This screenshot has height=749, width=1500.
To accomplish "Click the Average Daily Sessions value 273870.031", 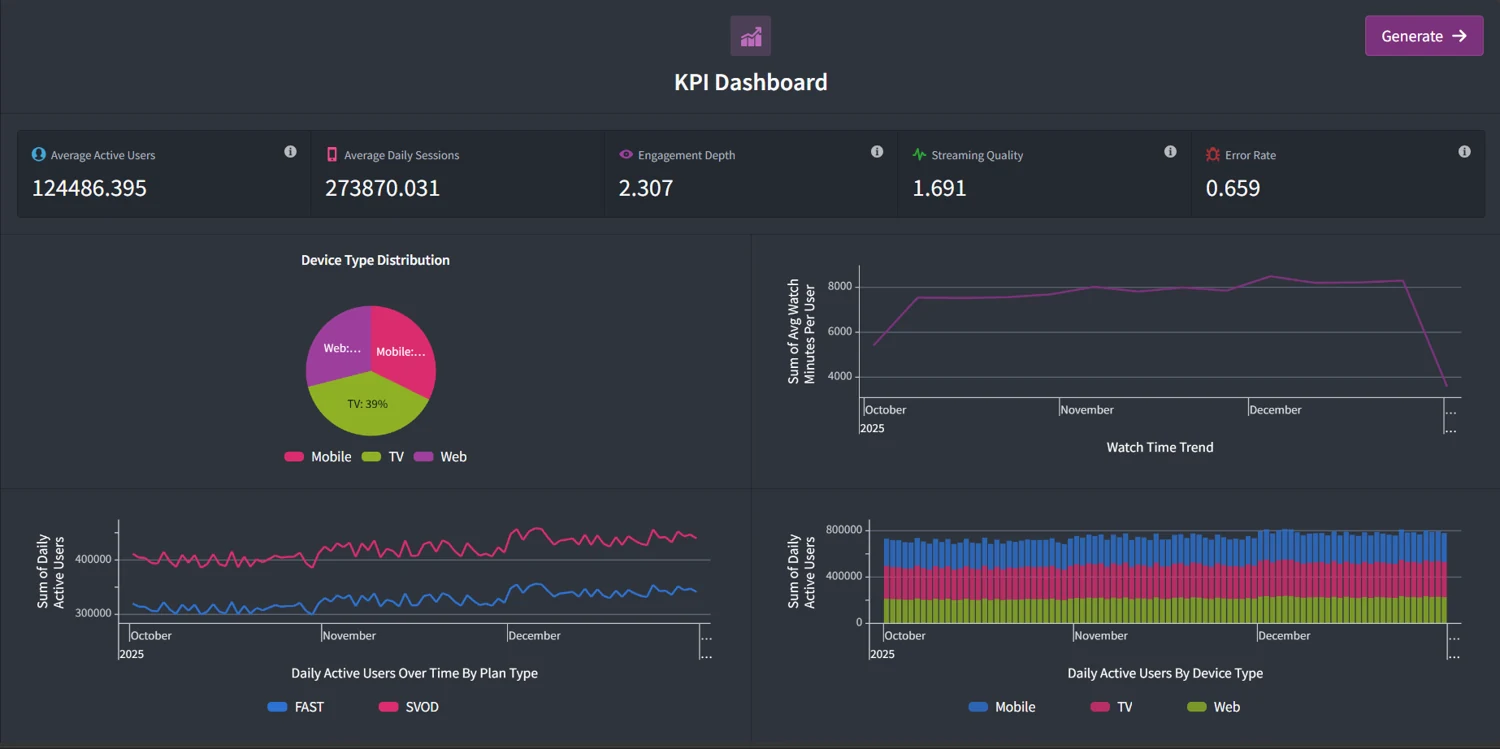I will coord(382,188).
